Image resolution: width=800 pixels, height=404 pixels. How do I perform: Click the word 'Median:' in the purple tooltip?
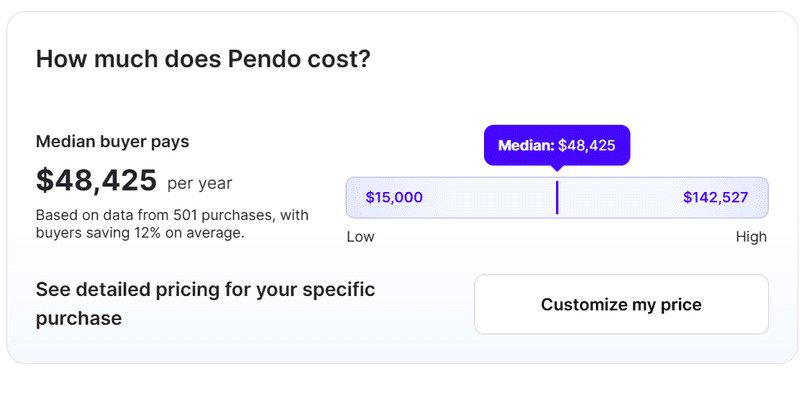click(525, 145)
